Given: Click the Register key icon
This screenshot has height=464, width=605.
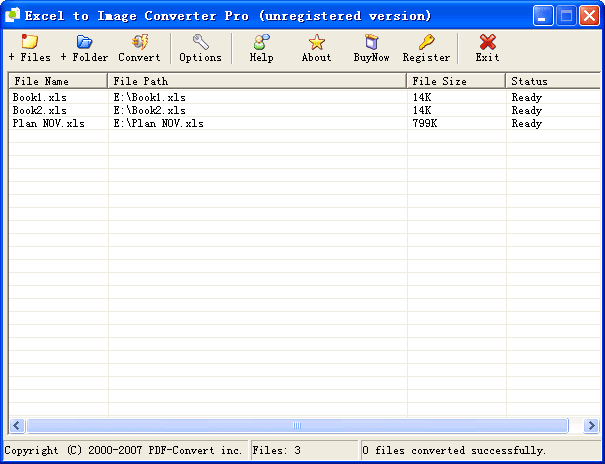Looking at the screenshot, I should (x=426, y=42).
